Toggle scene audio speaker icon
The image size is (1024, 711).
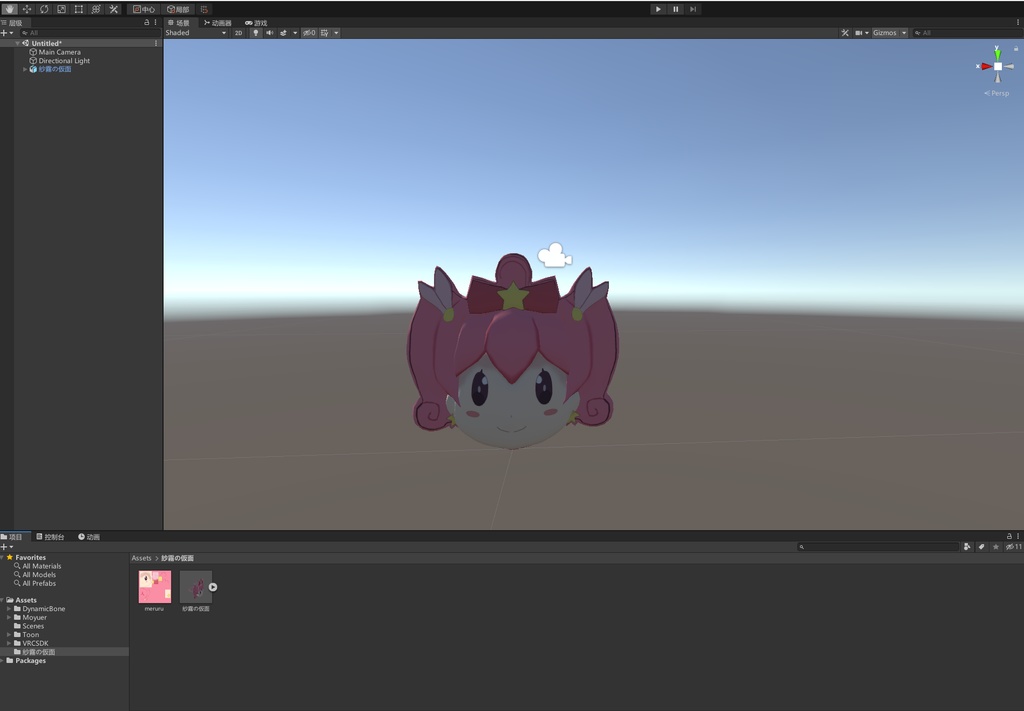coord(269,33)
